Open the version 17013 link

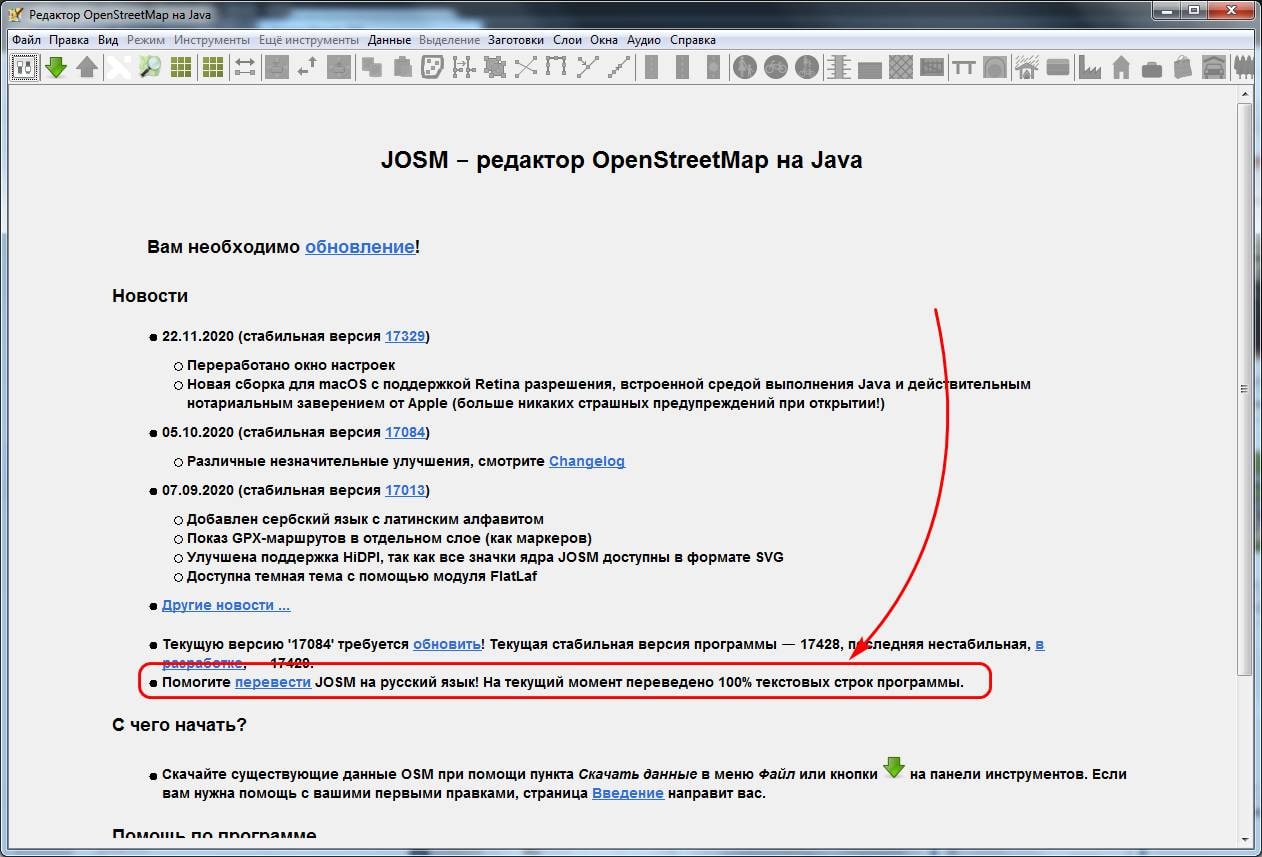point(405,490)
